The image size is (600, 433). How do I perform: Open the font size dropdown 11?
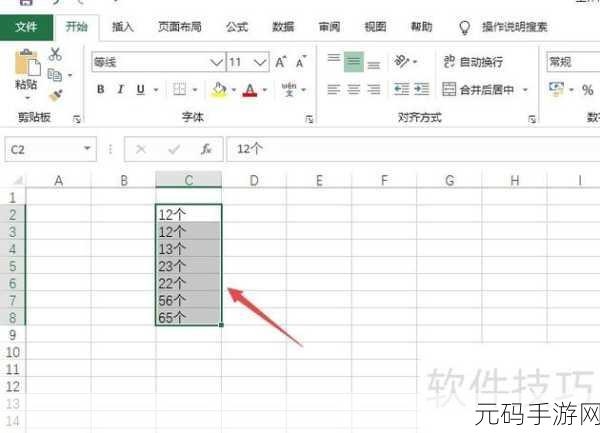pos(260,62)
